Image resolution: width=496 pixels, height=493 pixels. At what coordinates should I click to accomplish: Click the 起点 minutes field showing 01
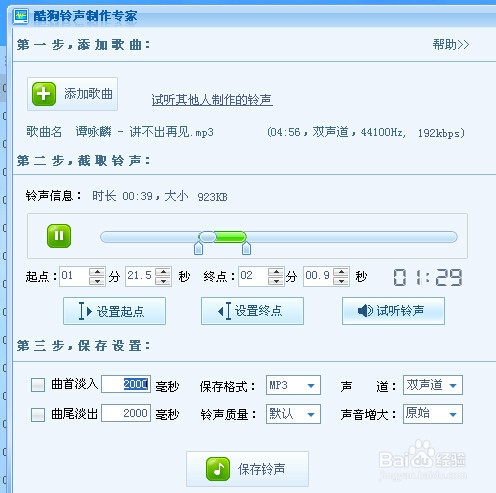(x=74, y=276)
